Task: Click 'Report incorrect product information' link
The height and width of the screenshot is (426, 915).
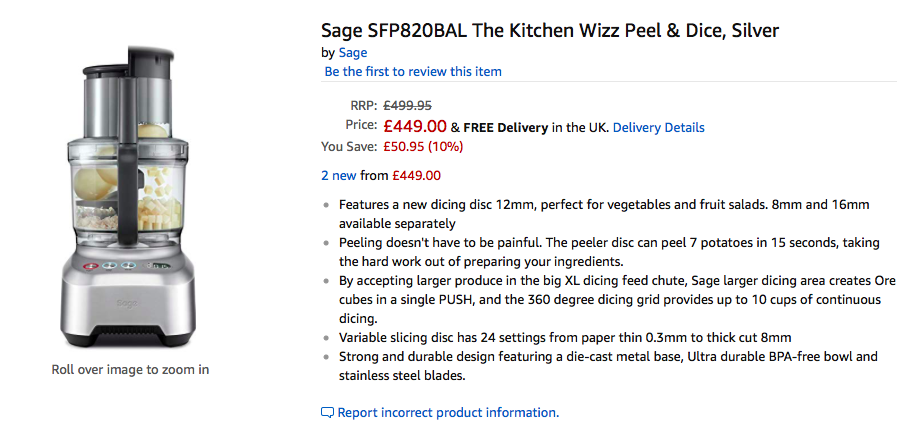Action: (447, 412)
